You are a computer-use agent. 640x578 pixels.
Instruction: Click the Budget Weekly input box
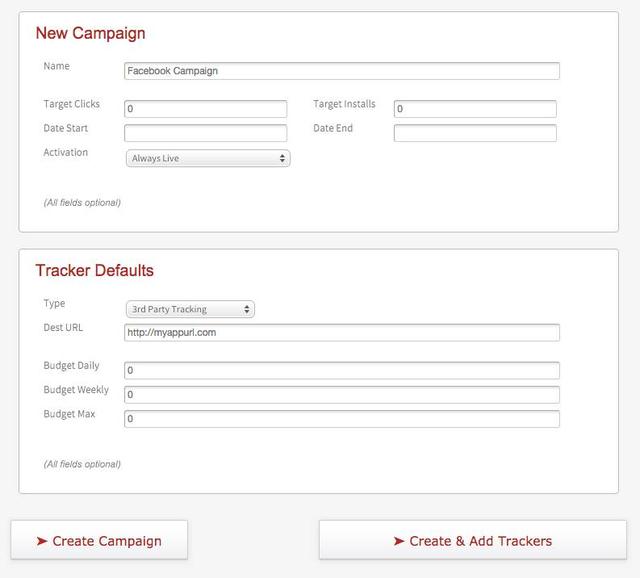[341, 394]
